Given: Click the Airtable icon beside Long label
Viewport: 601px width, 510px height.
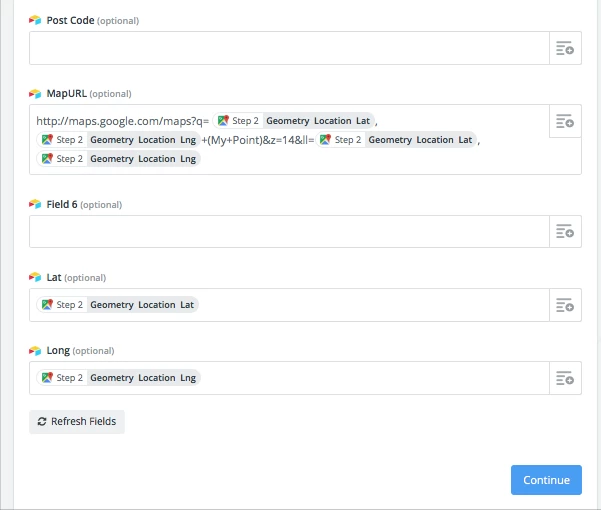Looking at the screenshot, I should tap(35, 350).
